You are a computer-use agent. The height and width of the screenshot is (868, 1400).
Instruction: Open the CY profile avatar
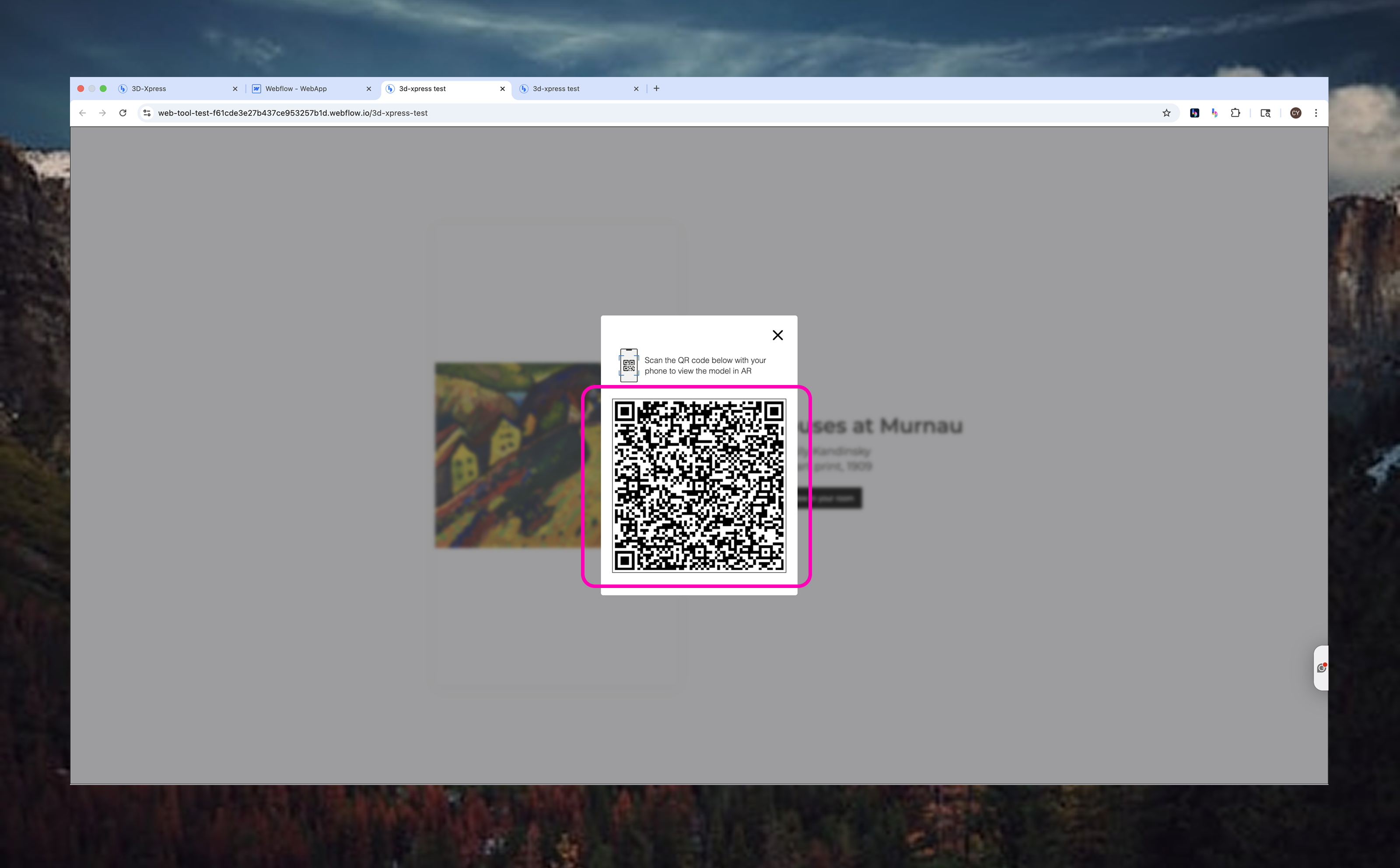coord(1295,113)
